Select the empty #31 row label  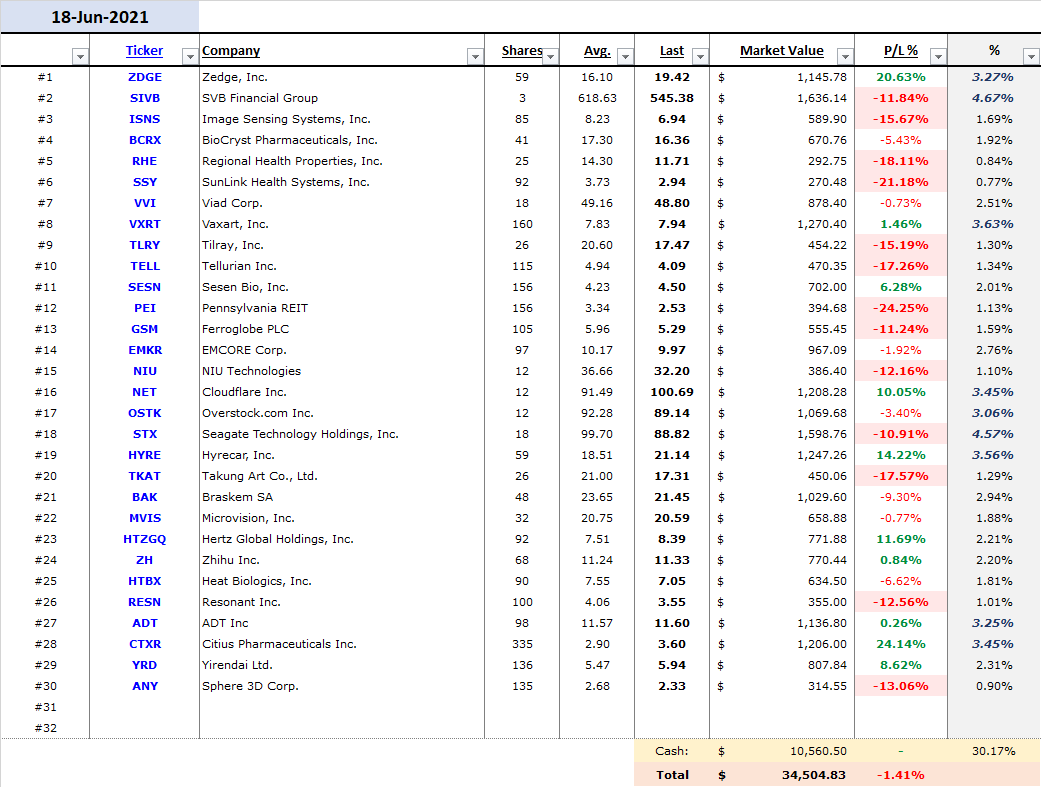[45, 707]
